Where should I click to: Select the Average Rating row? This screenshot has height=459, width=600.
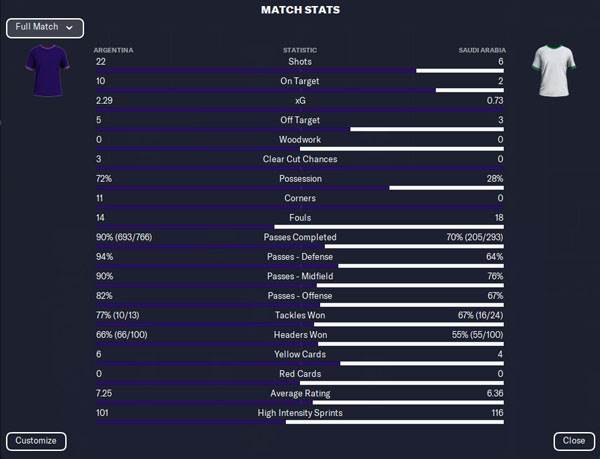click(x=299, y=393)
